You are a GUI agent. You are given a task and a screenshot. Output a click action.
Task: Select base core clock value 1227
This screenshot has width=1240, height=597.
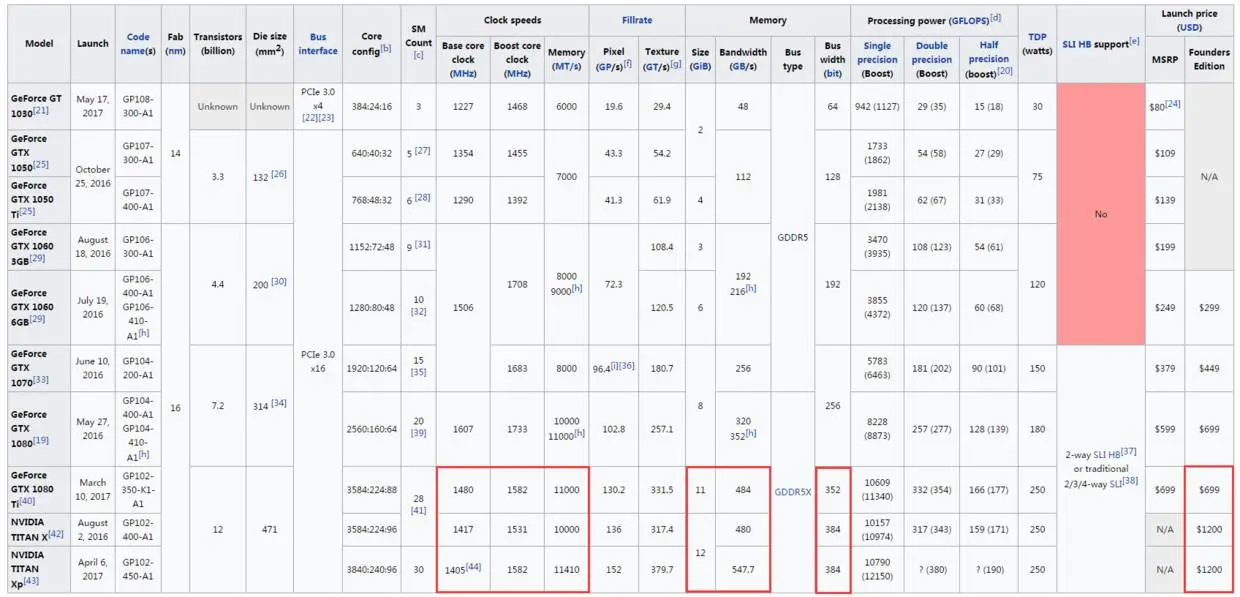coord(463,106)
